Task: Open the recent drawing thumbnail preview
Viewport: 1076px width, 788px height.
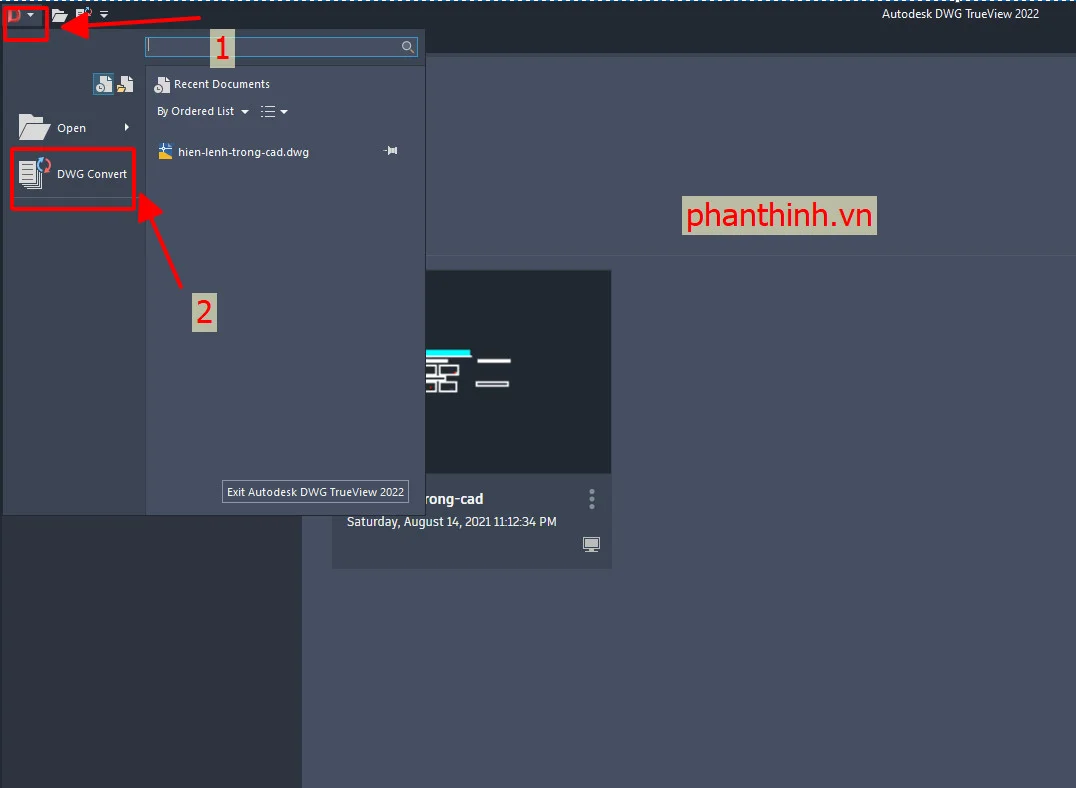Action: (x=518, y=371)
